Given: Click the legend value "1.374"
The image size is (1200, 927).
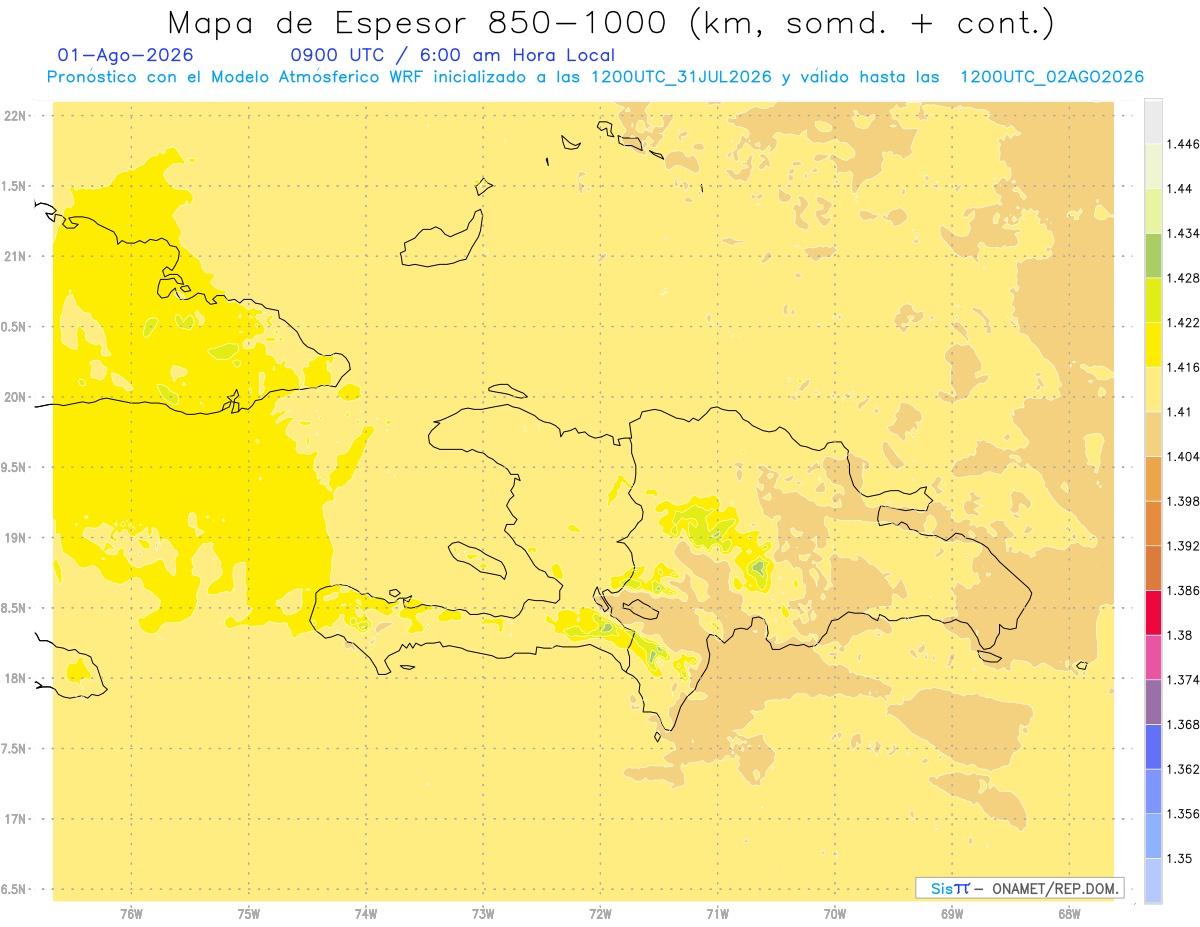Looking at the screenshot, I should tap(1183, 680).
